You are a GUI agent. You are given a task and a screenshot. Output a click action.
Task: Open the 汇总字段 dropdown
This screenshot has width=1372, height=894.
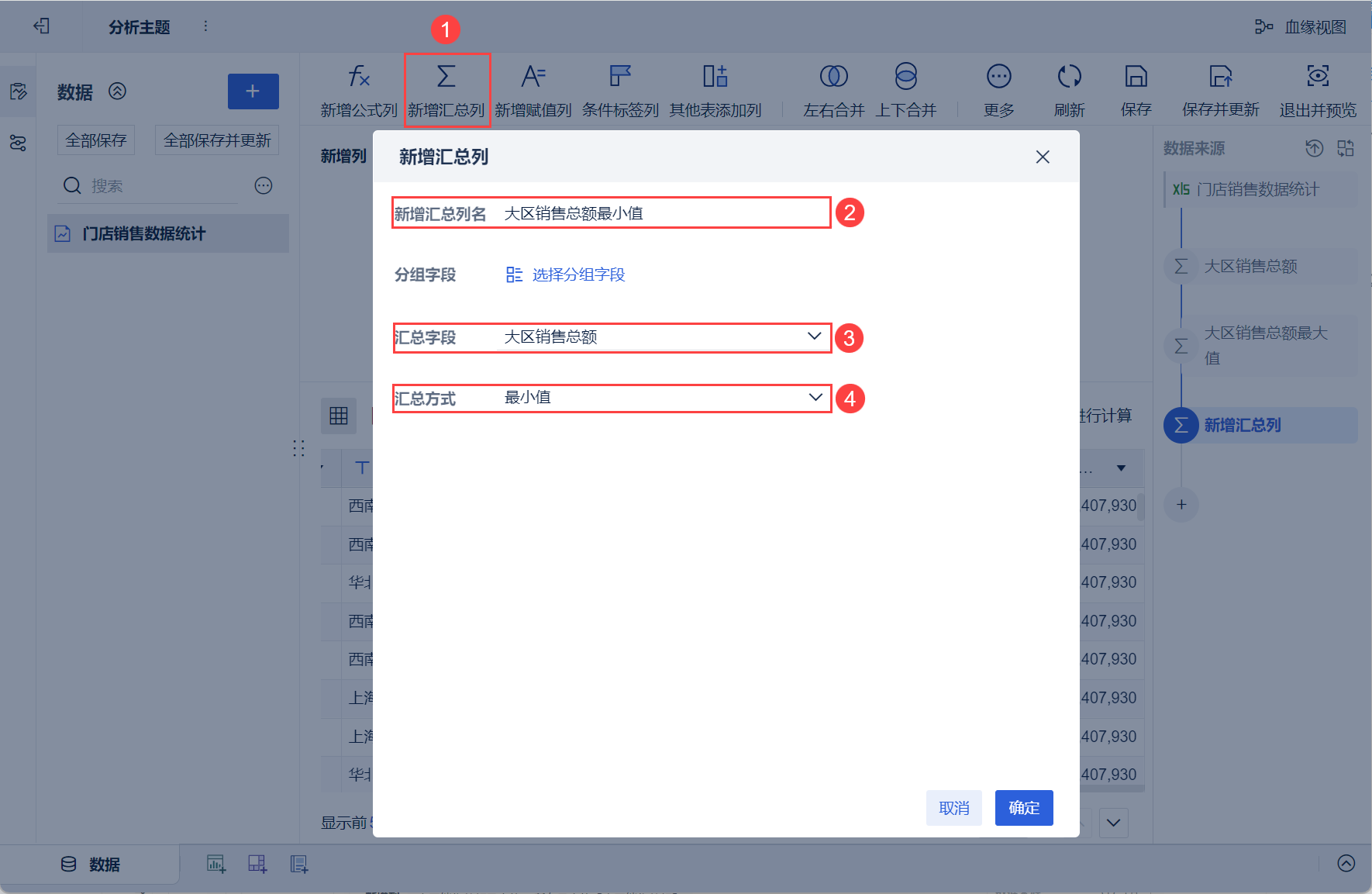[663, 337]
